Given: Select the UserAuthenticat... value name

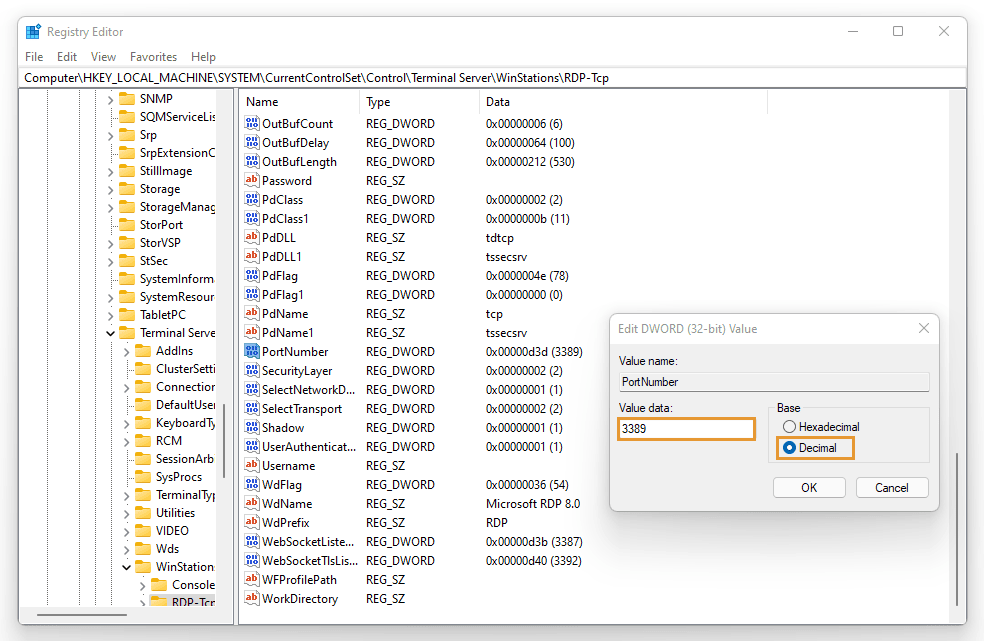Looking at the screenshot, I should coord(309,446).
